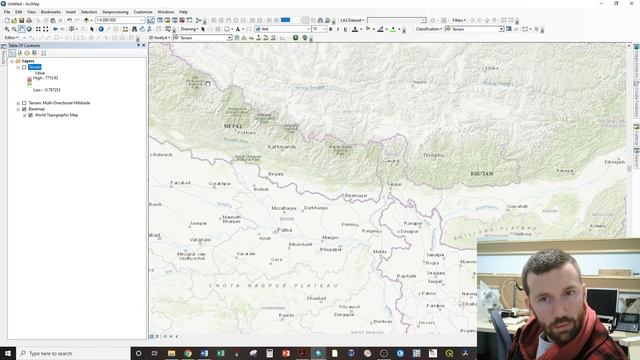This screenshot has height=360, width=640.
Task: Open the Find binoculars tool
Action: (134, 29)
